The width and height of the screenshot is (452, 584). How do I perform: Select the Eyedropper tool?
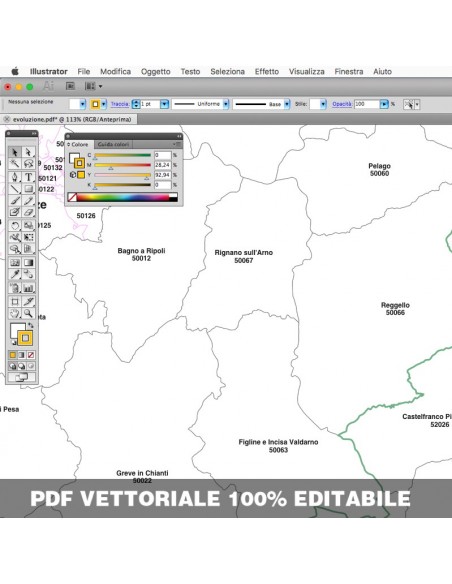pos(15,274)
